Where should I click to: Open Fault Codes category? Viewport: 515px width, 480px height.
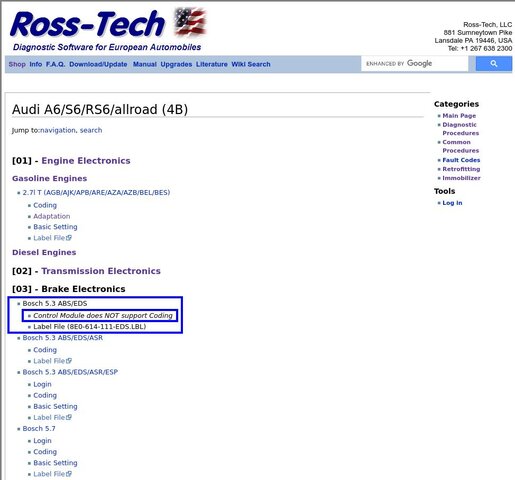coord(461,160)
